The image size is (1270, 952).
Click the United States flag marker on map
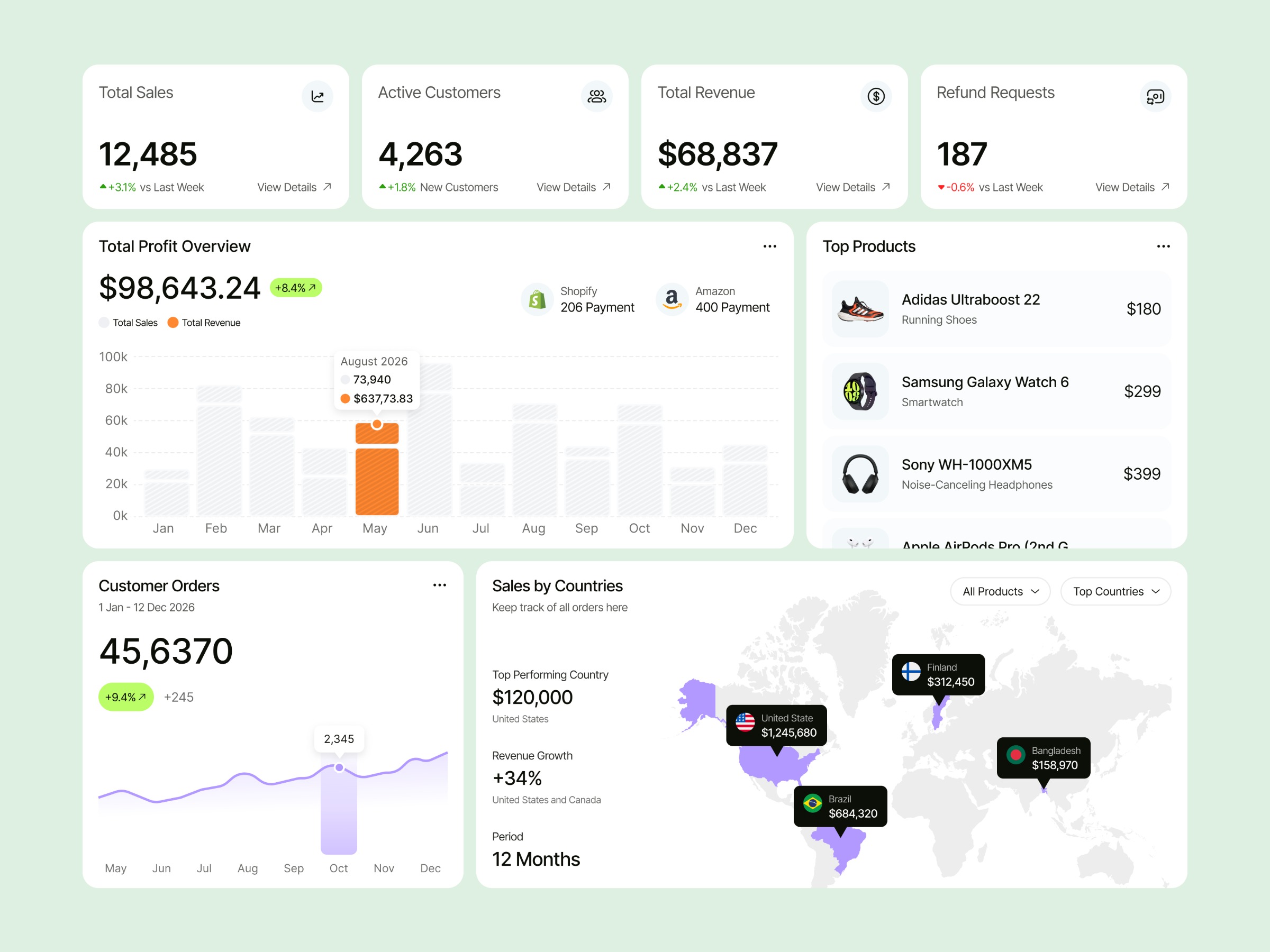(746, 725)
